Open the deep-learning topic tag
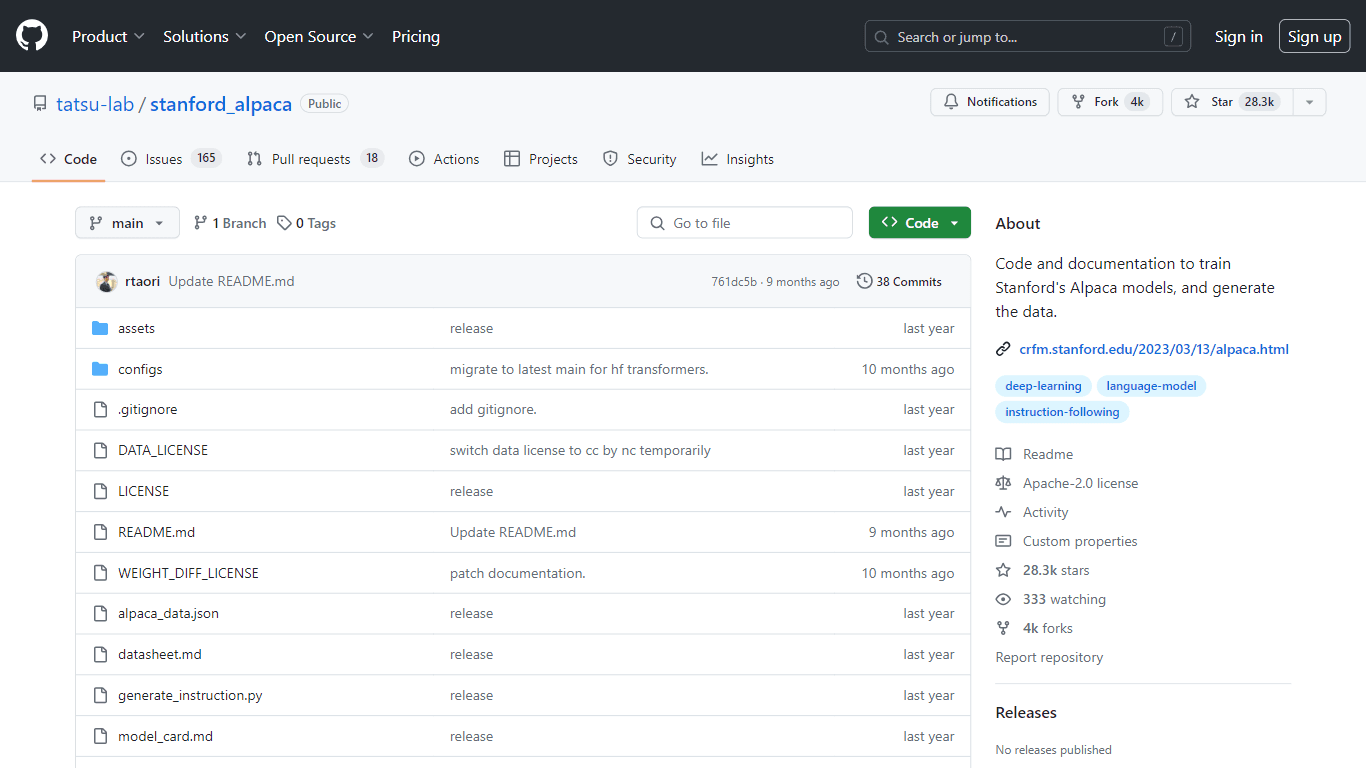Image resolution: width=1366 pixels, height=768 pixels. [1043, 386]
